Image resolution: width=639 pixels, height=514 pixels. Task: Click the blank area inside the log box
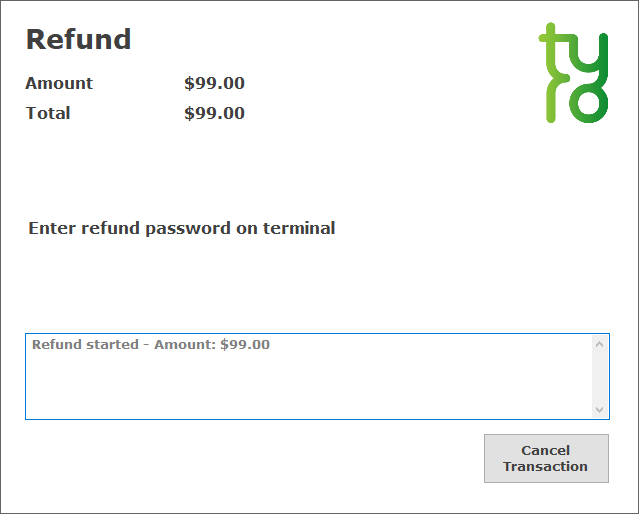coord(308,387)
